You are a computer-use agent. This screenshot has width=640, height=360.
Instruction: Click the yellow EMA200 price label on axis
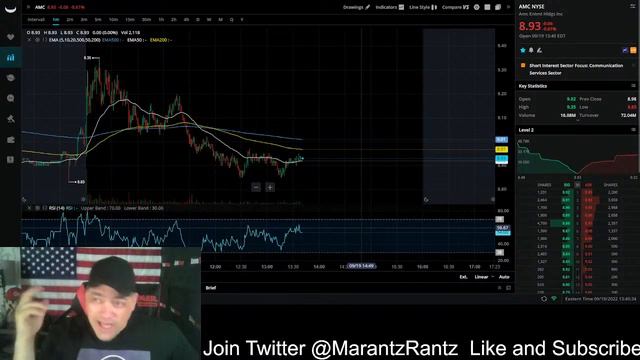click(502, 150)
